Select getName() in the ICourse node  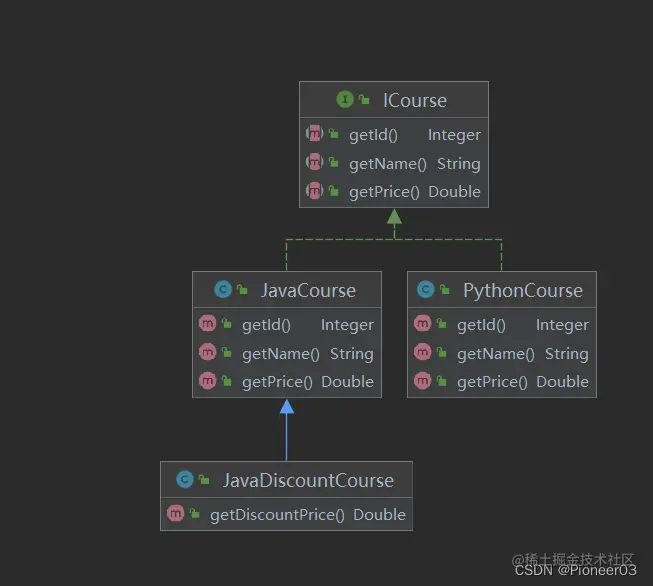pos(387,164)
